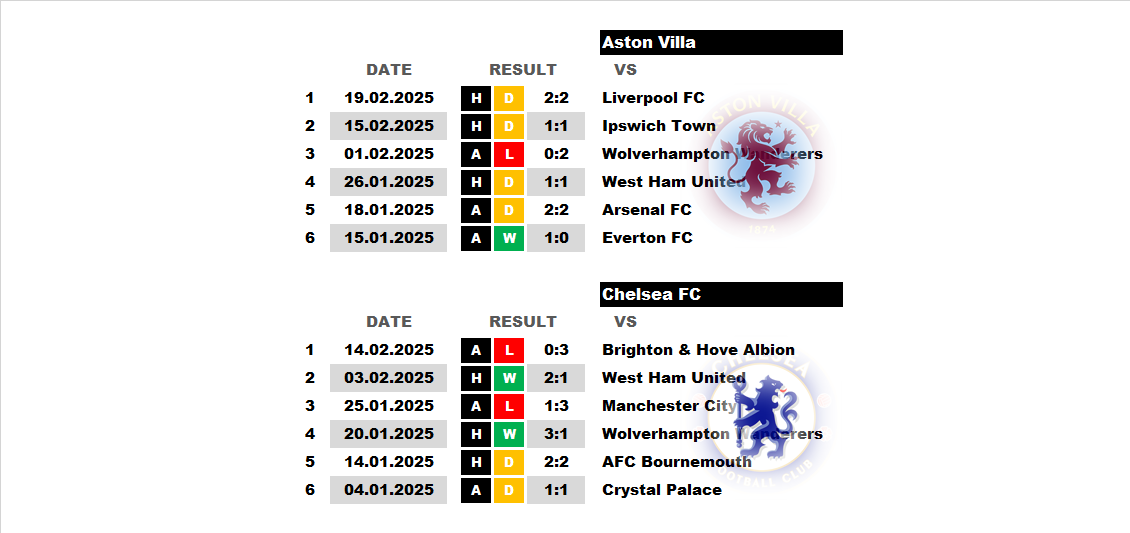Click the 19.02.2025 date cell
Screen dimensions: 1130x533
tap(389, 98)
